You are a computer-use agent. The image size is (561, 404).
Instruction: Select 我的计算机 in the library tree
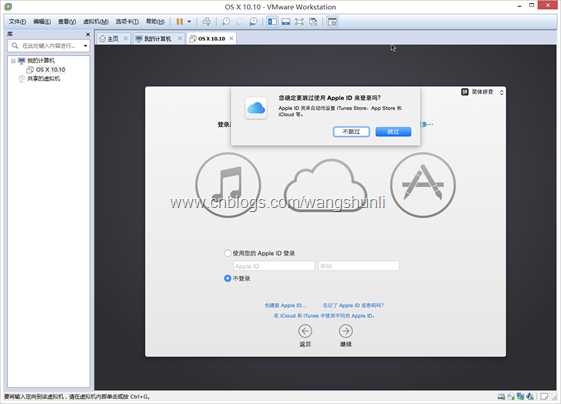[41, 60]
